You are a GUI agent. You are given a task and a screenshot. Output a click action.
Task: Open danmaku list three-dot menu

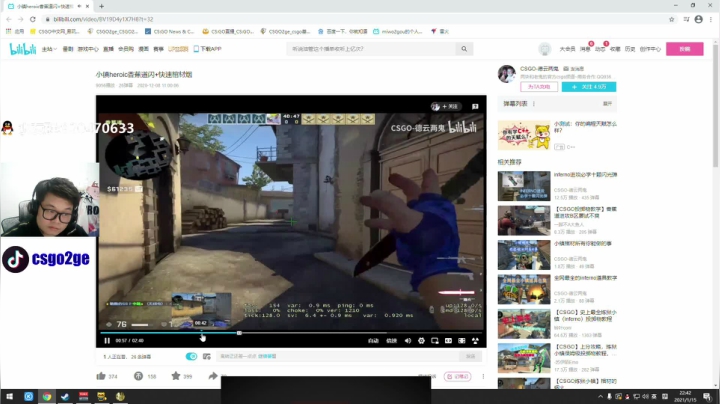click(x=534, y=104)
